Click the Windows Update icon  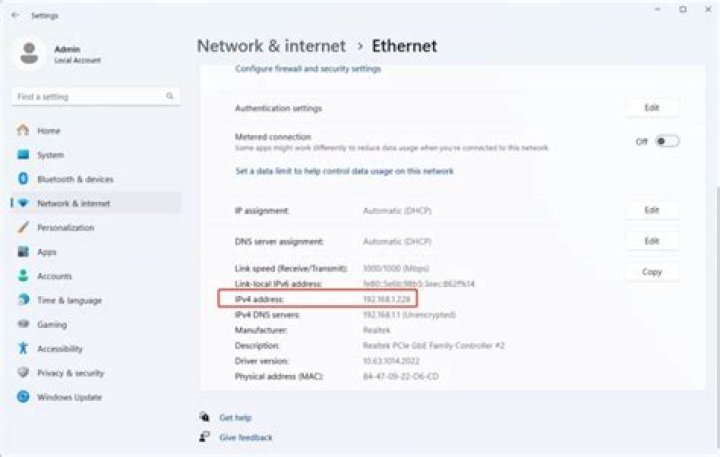point(23,397)
